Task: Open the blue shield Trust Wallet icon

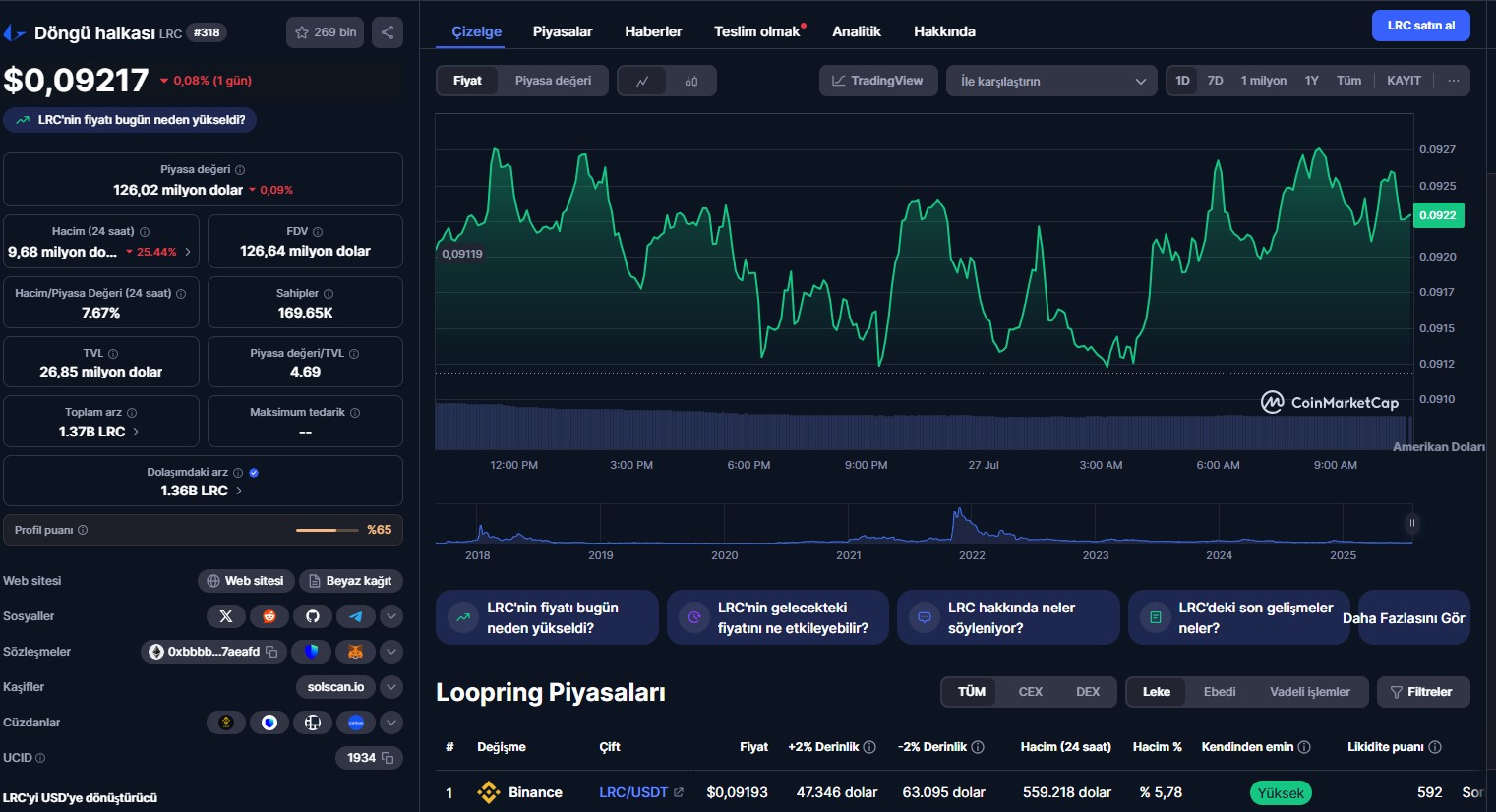Action: tap(269, 723)
